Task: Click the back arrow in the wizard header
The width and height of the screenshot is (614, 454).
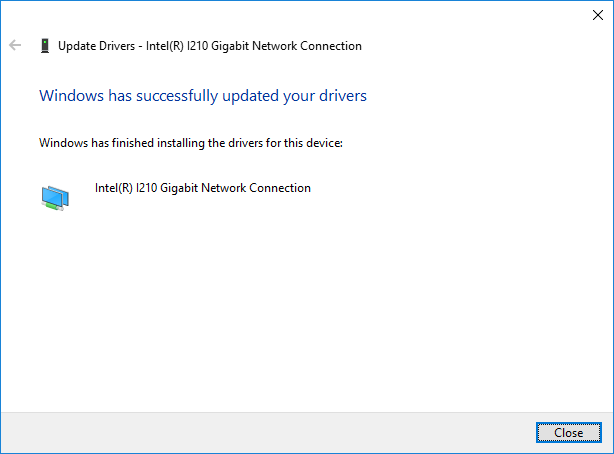Action: coord(14,45)
